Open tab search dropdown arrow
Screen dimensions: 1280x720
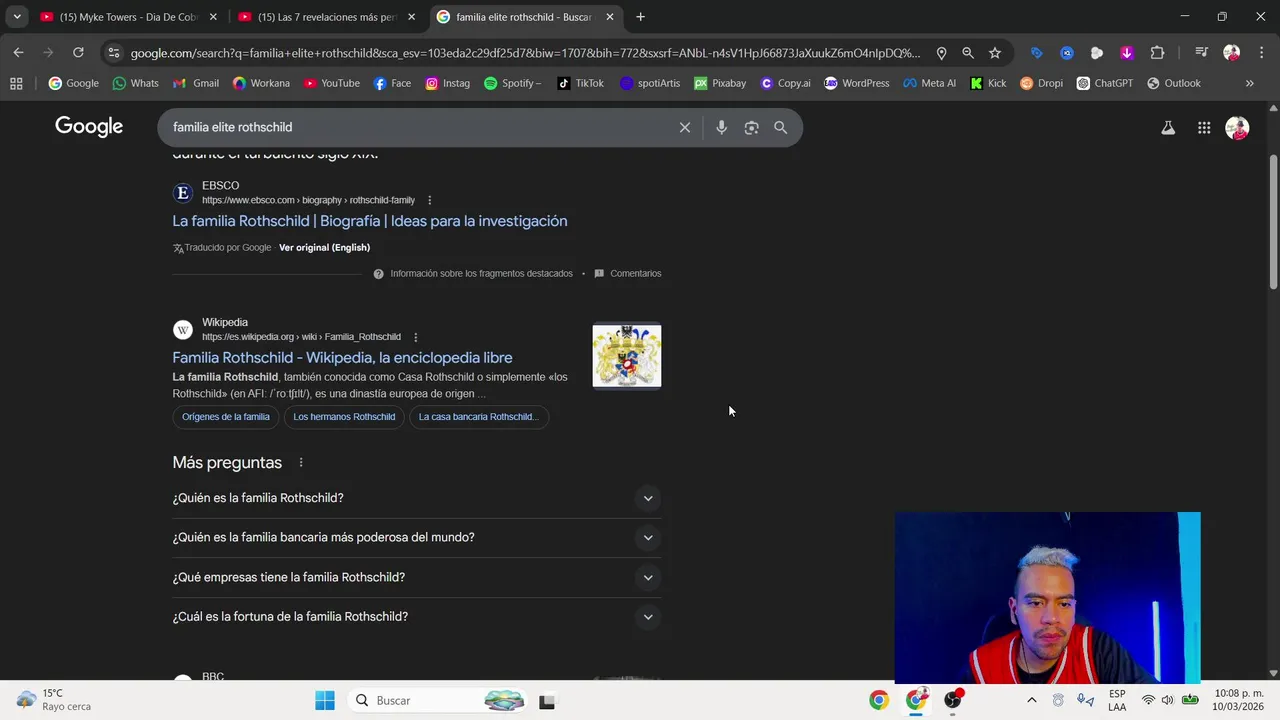tap(16, 17)
